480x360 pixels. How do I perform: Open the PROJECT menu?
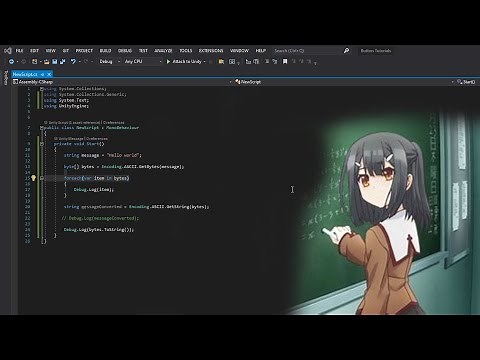click(84, 51)
